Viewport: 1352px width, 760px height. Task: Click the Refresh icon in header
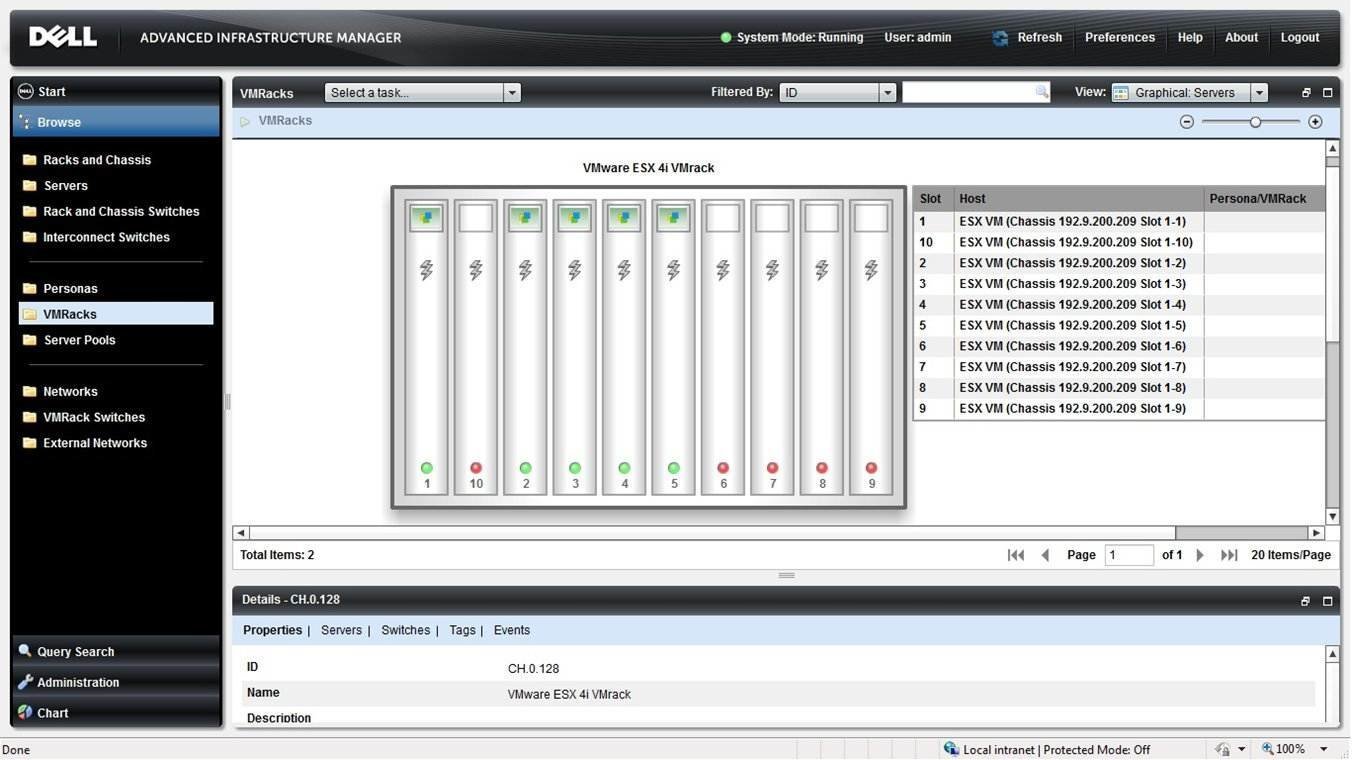[x=1000, y=38]
